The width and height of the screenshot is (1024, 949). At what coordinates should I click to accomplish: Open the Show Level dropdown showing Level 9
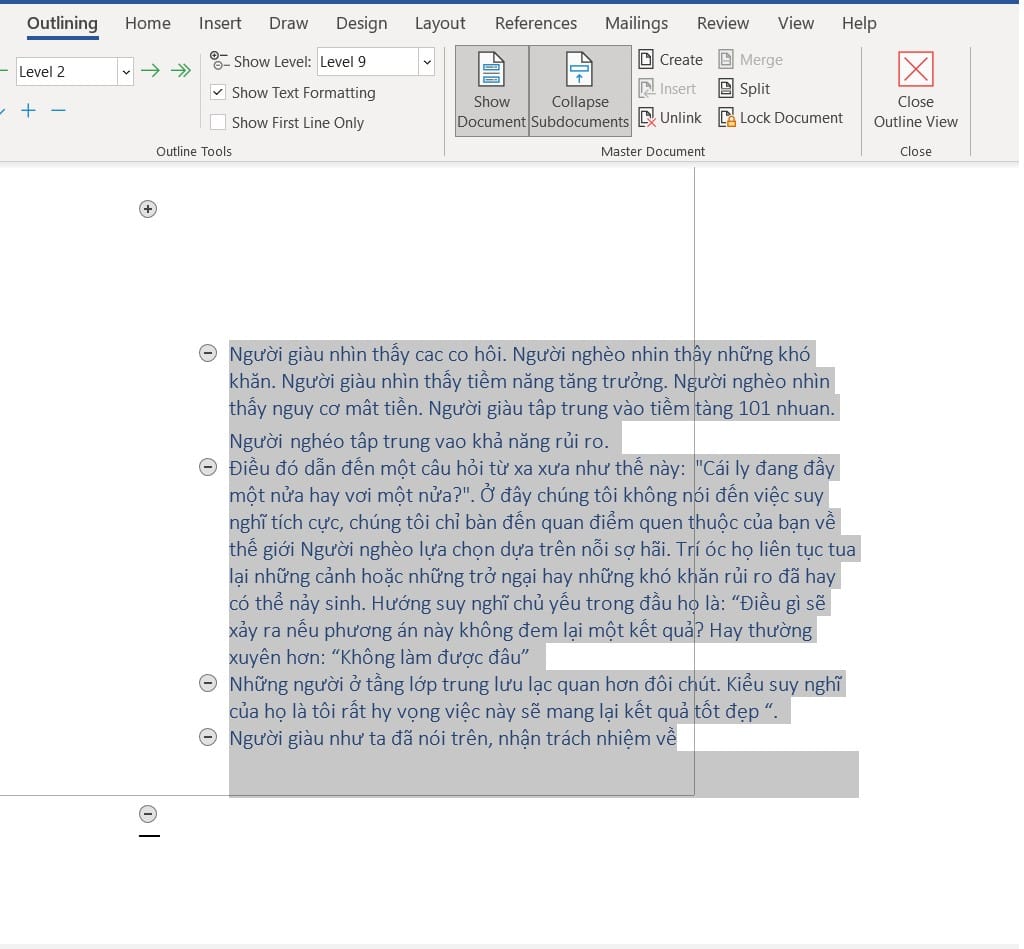[x=426, y=62]
